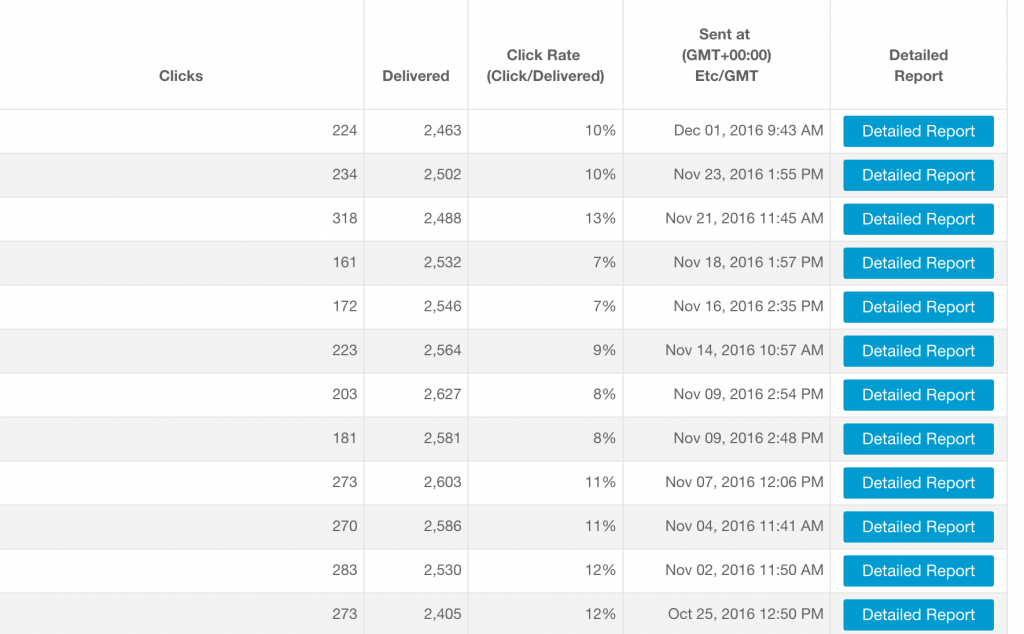1024x634 pixels.
Task: Click the Click Rate column header
Action: [x=545, y=65]
